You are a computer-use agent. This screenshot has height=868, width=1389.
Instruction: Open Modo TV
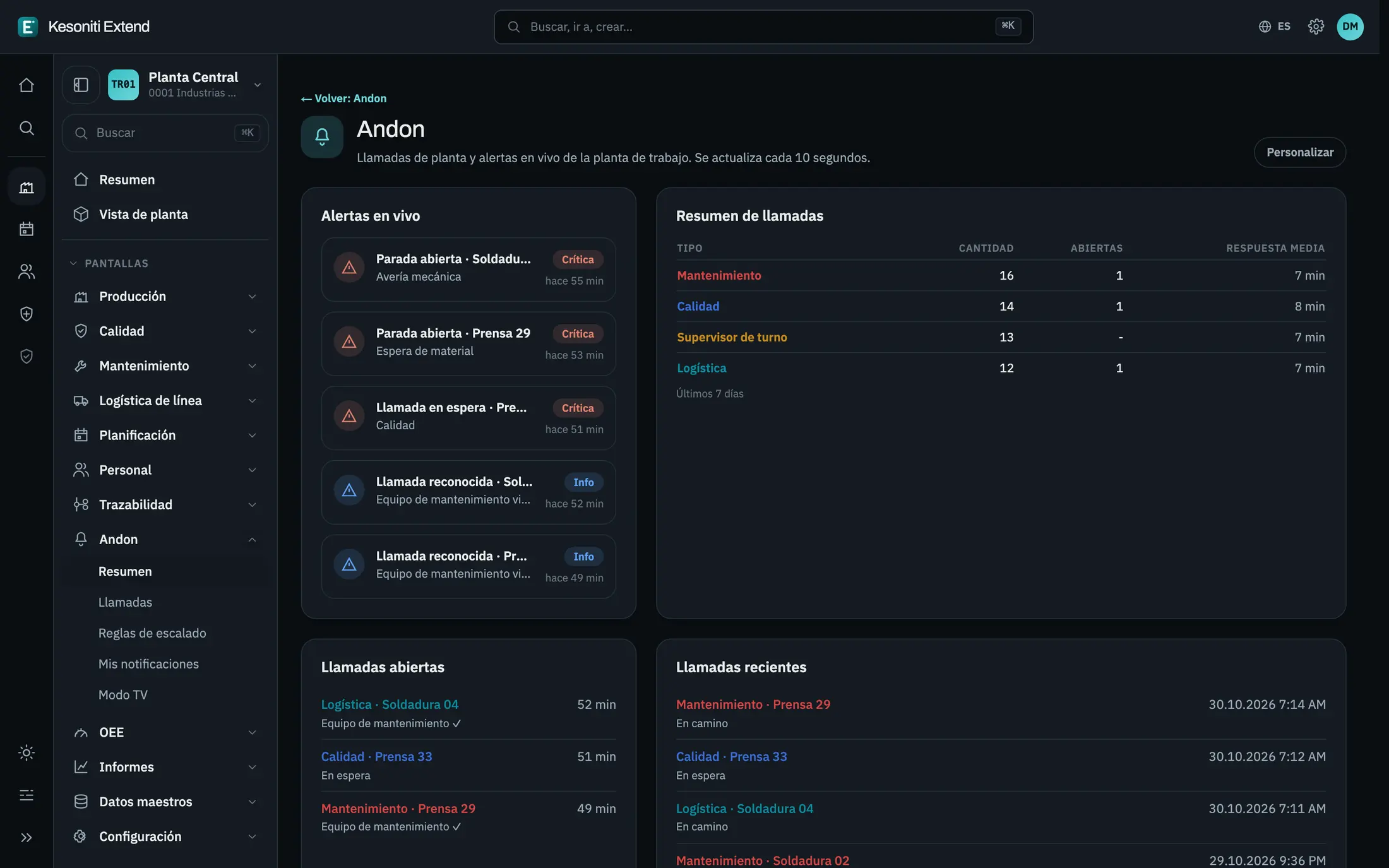point(123,695)
